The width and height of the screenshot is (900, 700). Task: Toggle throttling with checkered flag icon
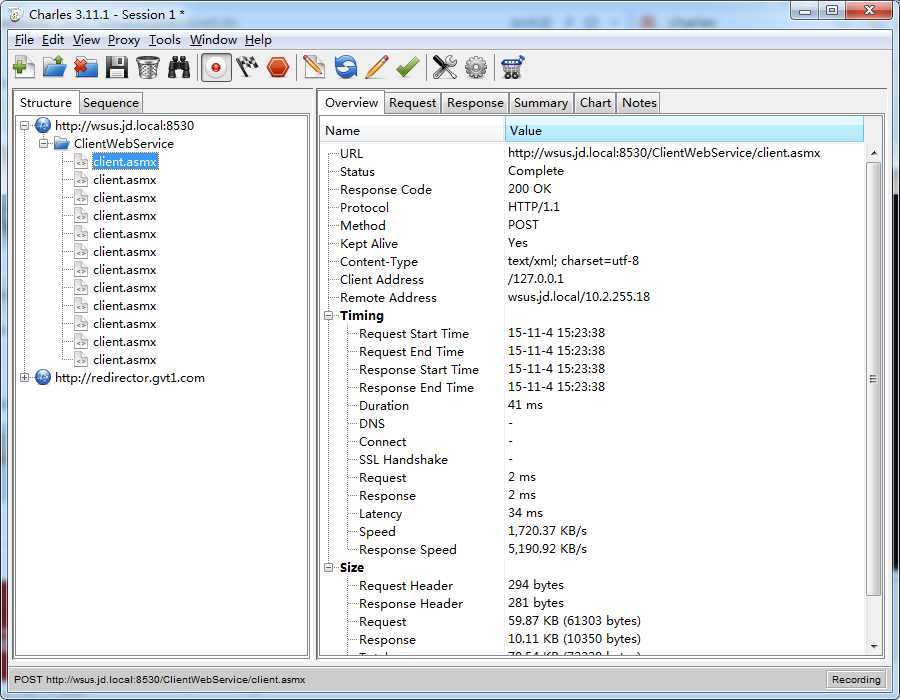247,67
